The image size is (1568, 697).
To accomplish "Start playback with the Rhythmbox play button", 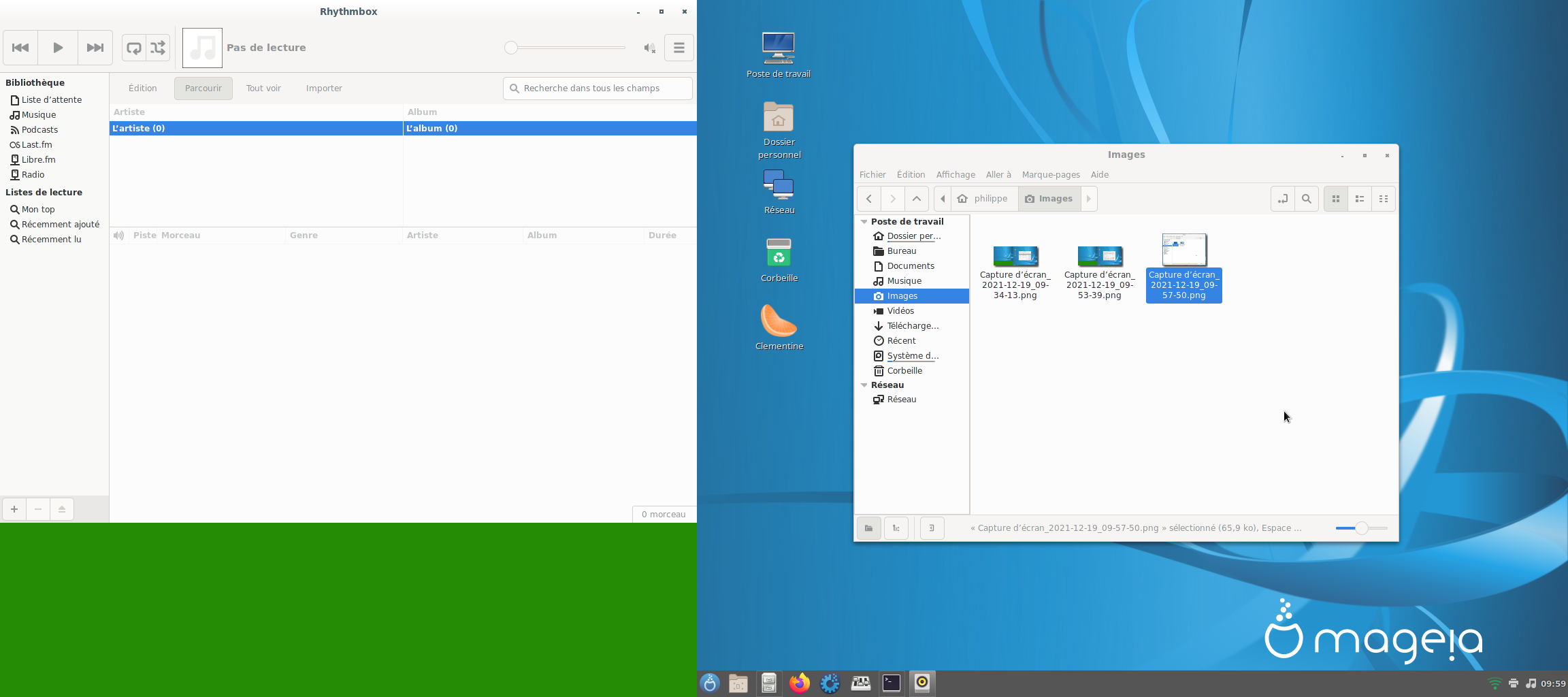I will 58,48.
